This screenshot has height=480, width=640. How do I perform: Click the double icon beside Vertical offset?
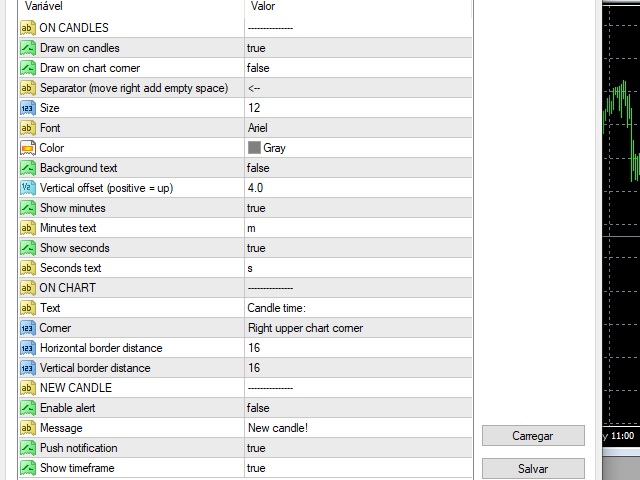click(x=28, y=188)
